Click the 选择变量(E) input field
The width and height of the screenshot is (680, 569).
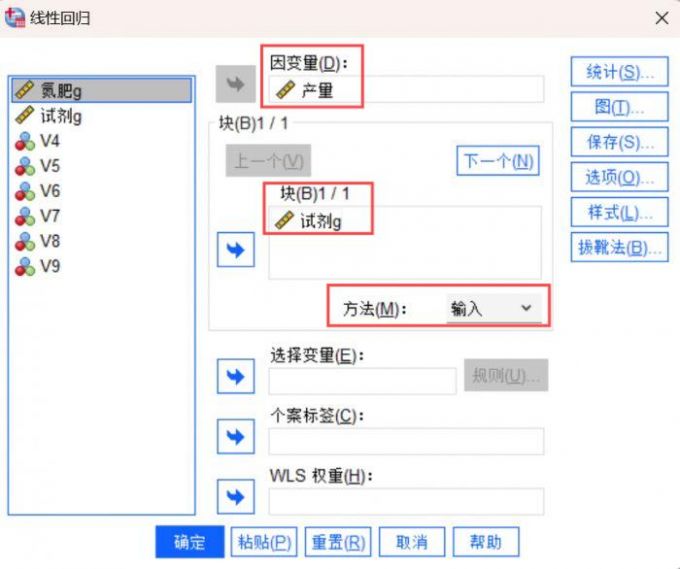pos(363,381)
